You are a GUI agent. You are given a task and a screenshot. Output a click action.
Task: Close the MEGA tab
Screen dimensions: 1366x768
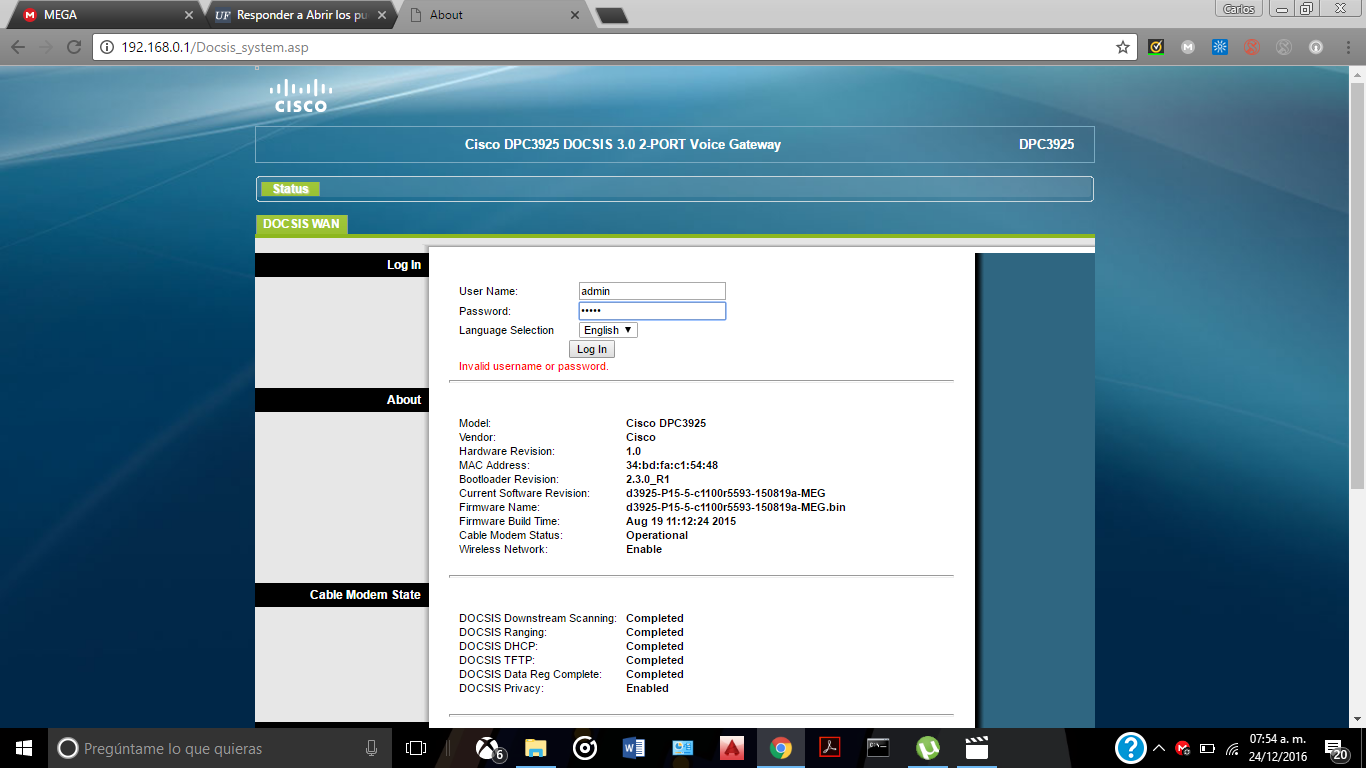(189, 15)
